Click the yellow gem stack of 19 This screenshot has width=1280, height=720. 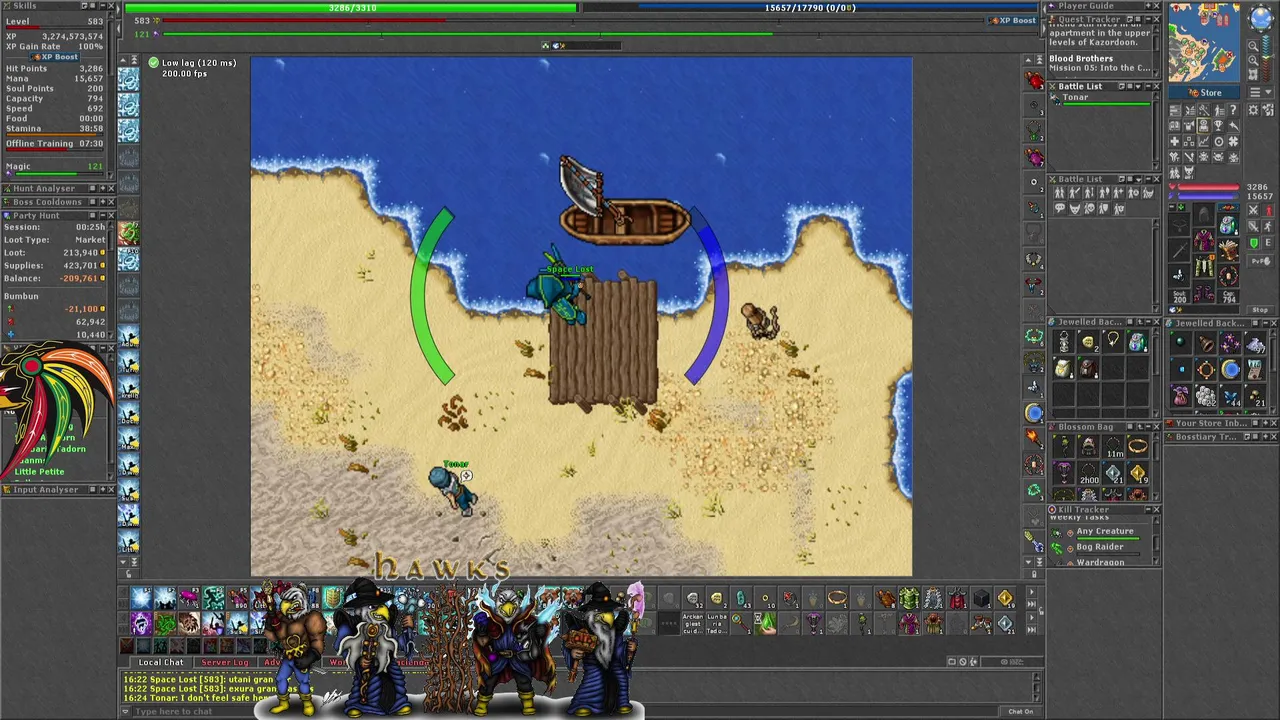pyautogui.click(x=1137, y=473)
